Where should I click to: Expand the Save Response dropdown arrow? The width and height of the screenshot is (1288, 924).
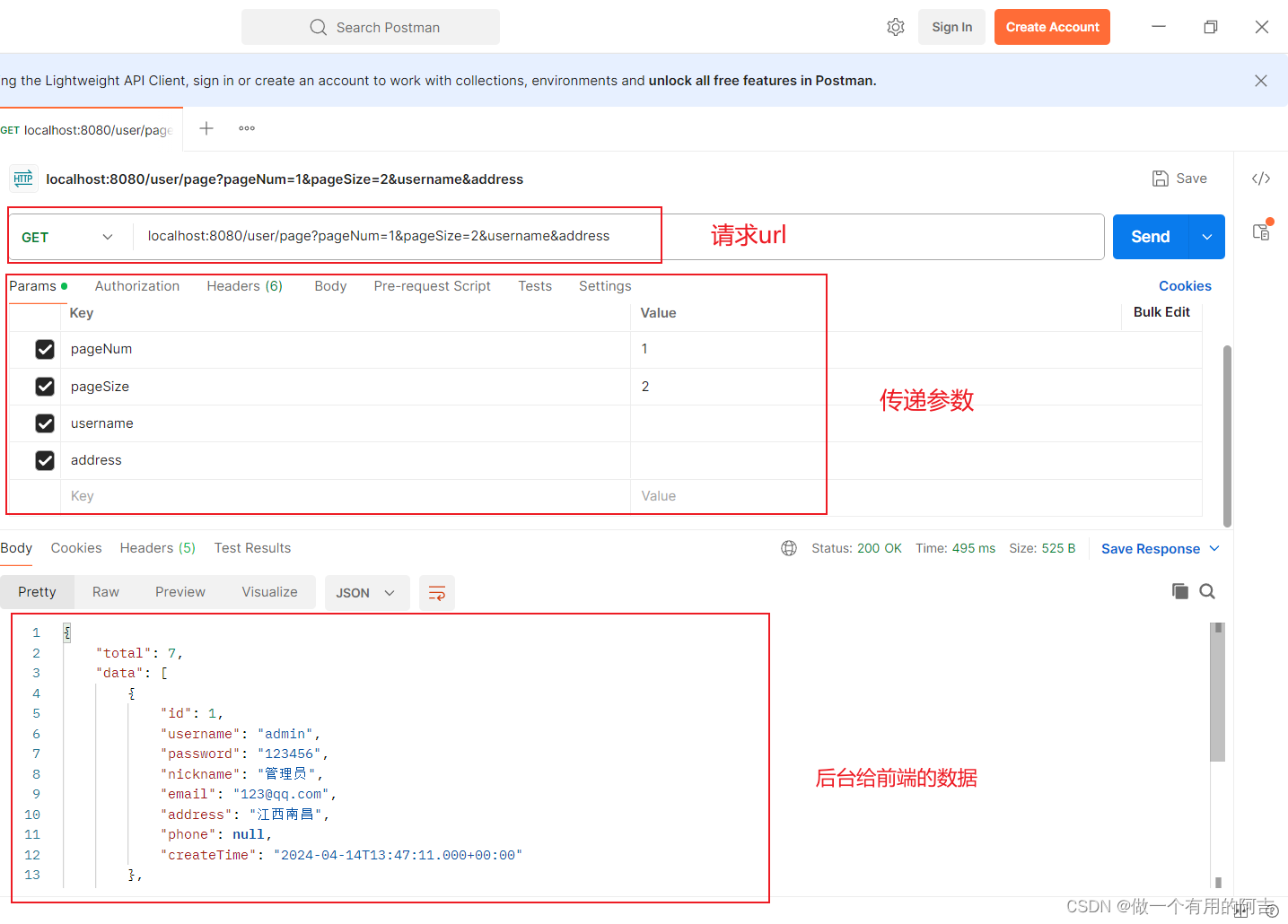(x=1214, y=548)
